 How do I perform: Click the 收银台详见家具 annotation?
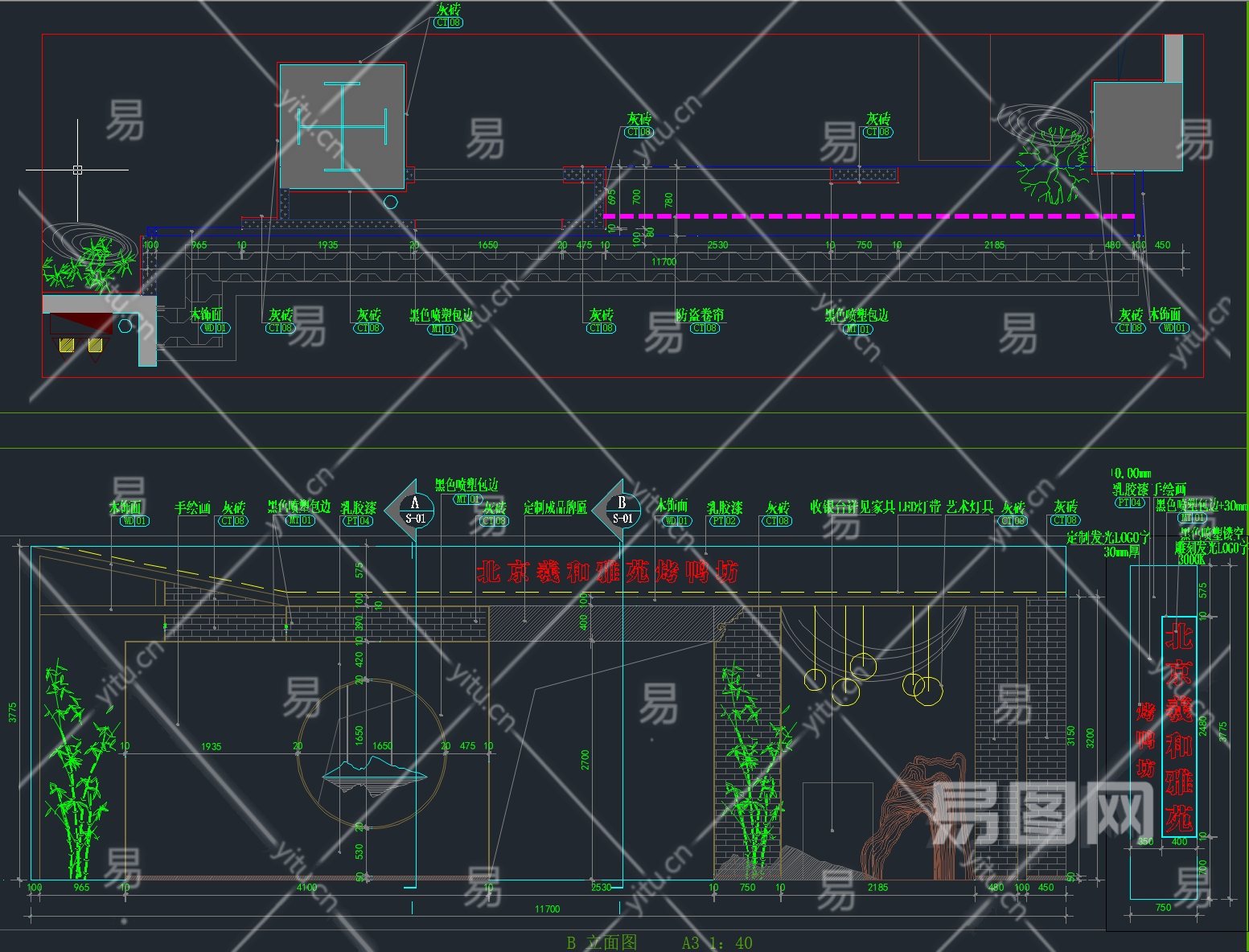pyautogui.click(x=853, y=507)
